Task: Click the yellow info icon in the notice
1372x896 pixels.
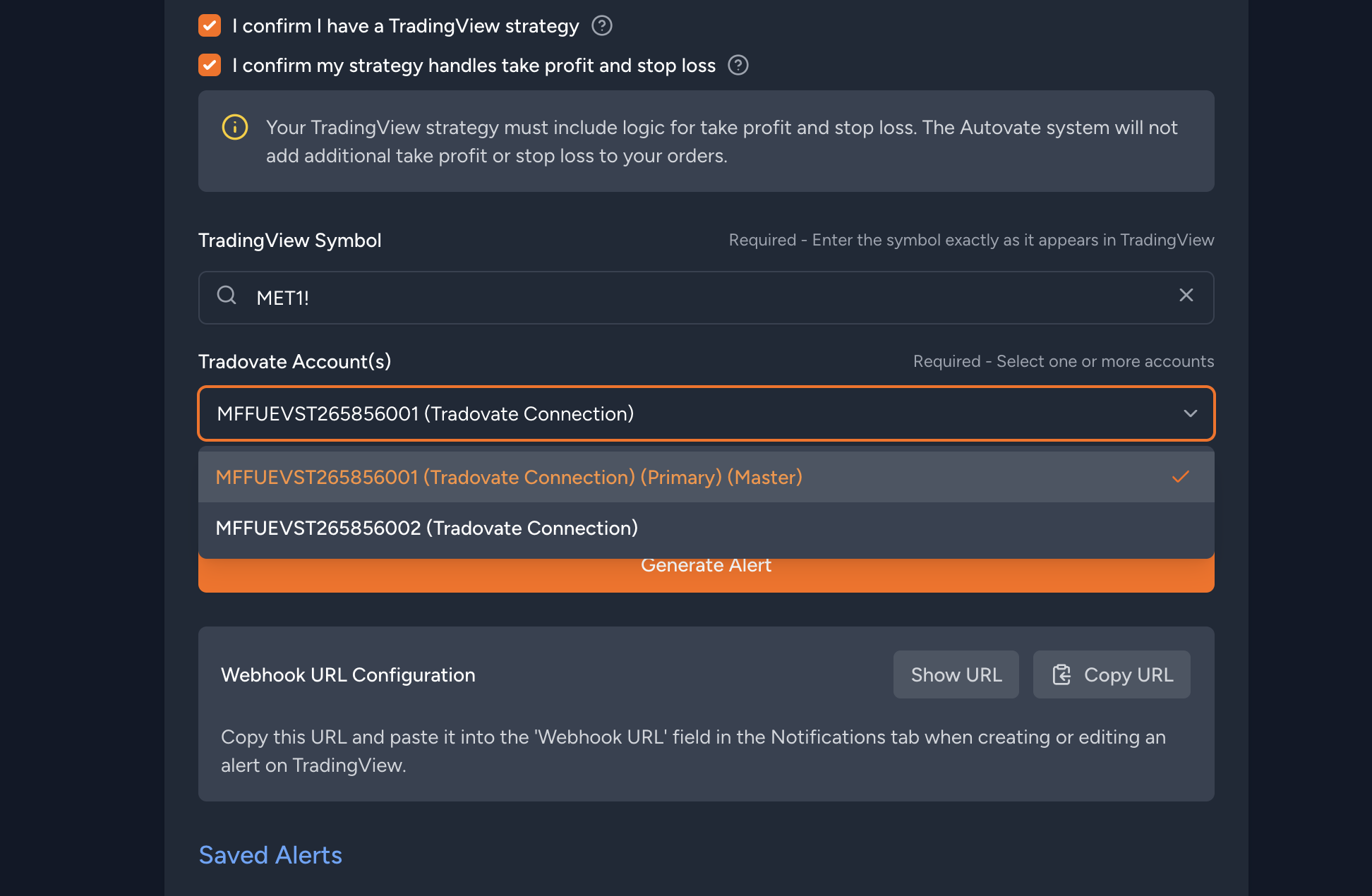Action: [235, 128]
